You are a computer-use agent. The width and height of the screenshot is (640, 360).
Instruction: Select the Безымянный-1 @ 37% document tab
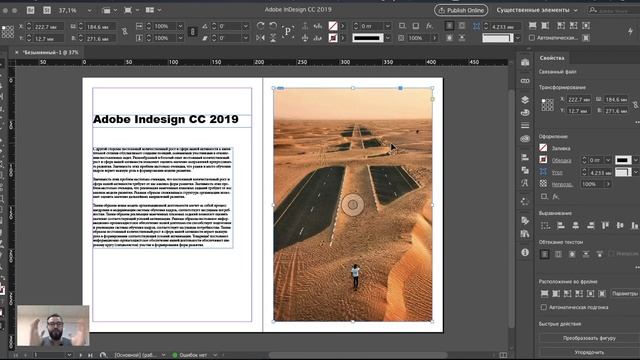tap(50, 52)
